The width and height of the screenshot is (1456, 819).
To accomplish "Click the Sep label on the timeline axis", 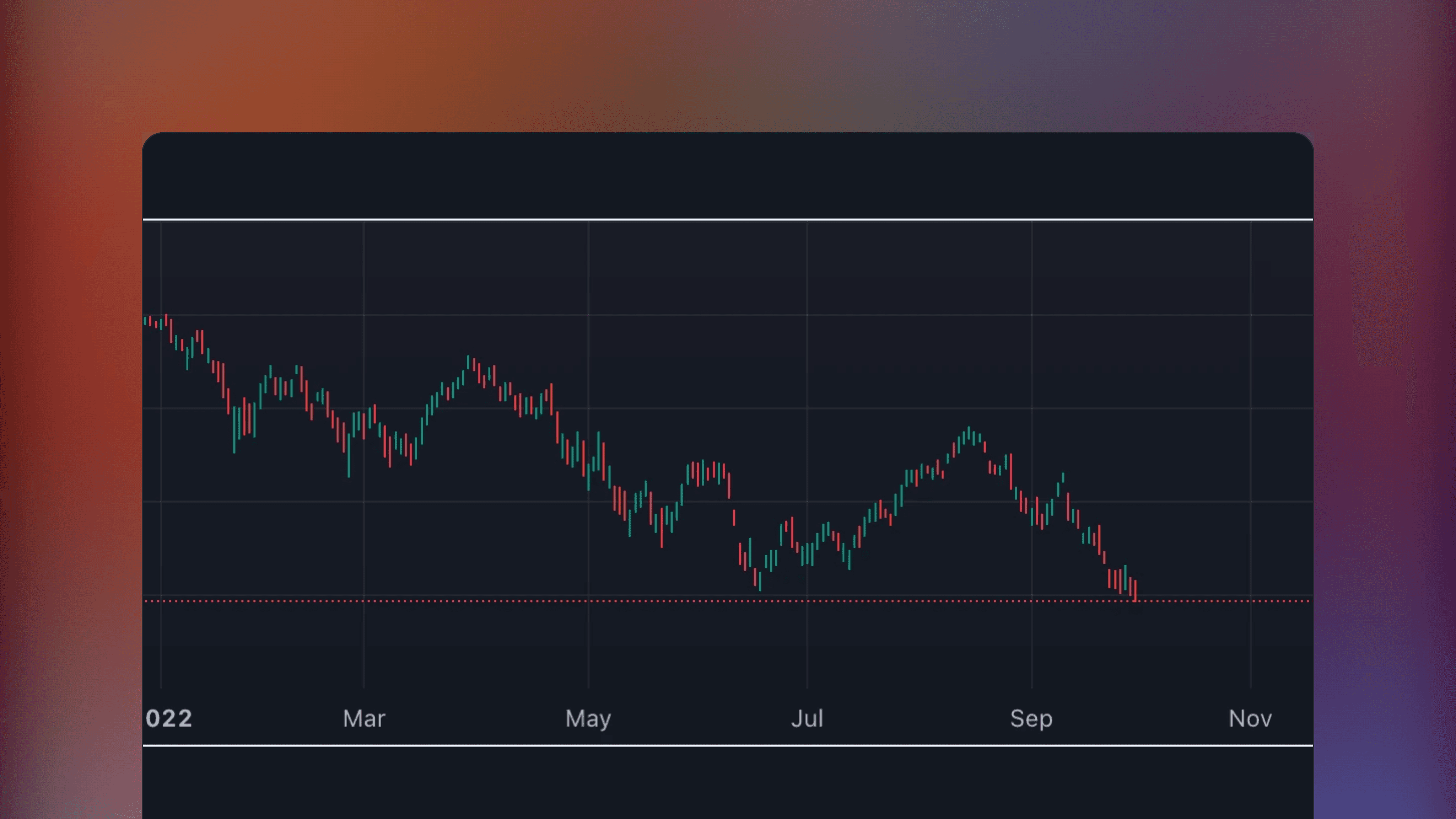I will pos(1031,718).
